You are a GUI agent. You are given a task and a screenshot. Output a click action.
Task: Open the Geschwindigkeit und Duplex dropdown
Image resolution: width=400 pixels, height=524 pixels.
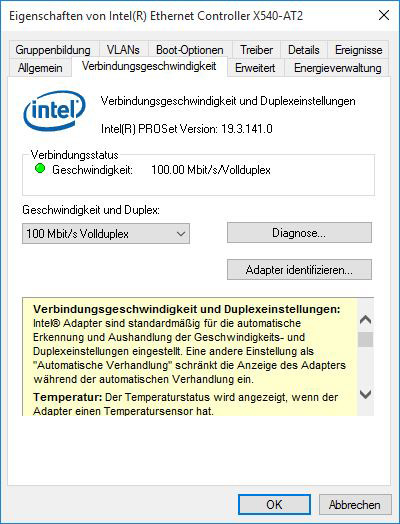[106, 234]
